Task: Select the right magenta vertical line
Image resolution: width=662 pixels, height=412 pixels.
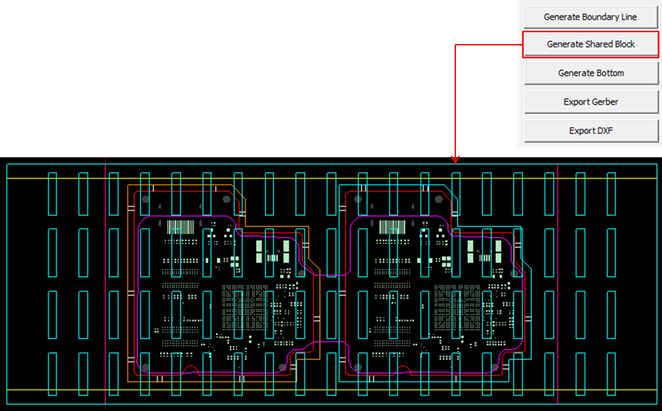Action: (559, 300)
